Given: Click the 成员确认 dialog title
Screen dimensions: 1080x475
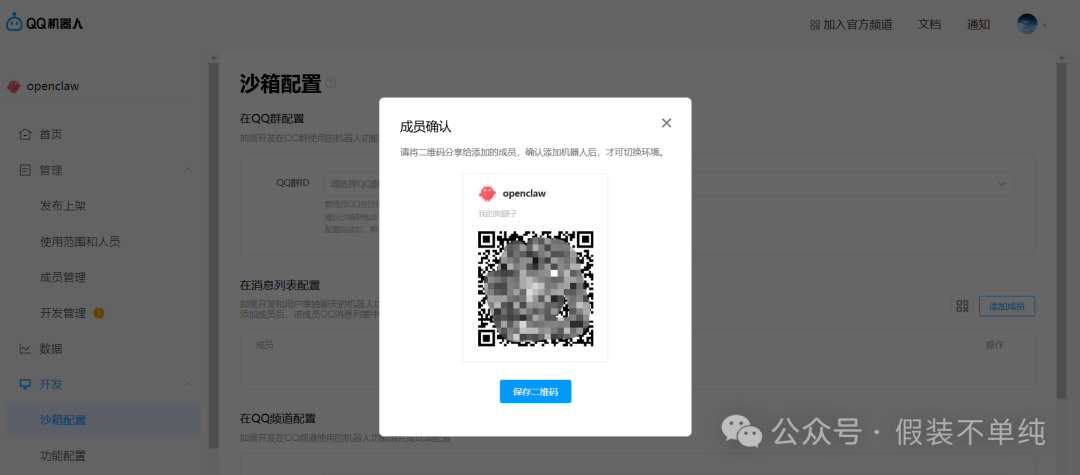Looking at the screenshot, I should pyautogui.click(x=426, y=127).
